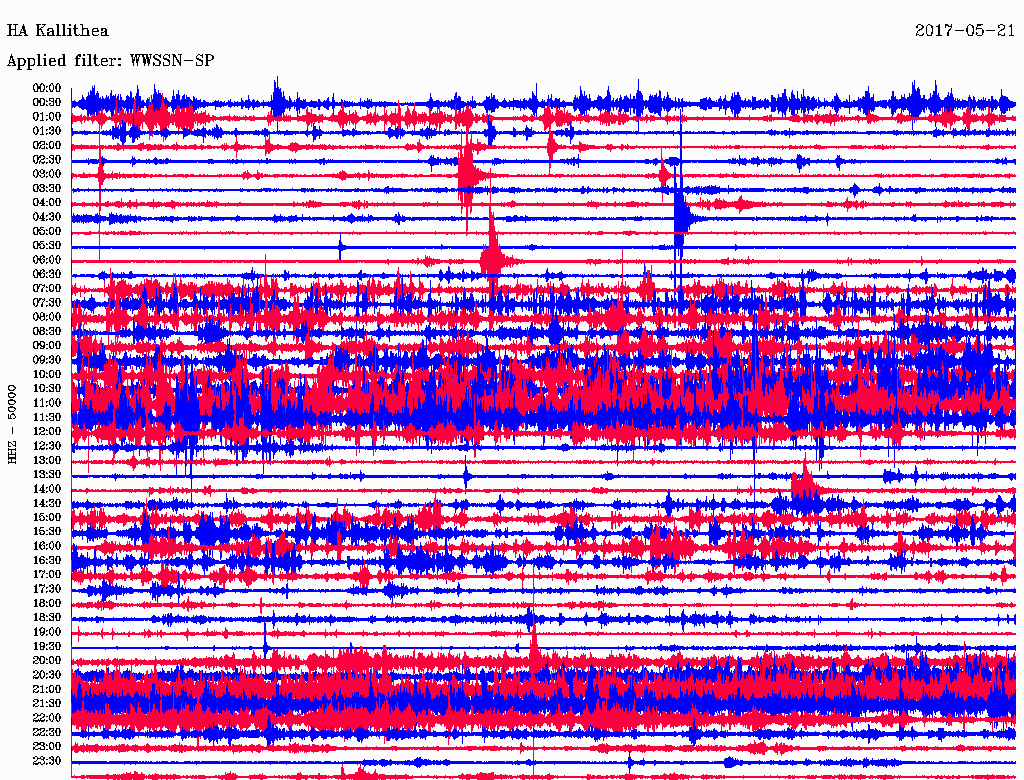This screenshot has width=1024, height=780.
Task: Click the "17:30" time label
Action: click(47, 589)
